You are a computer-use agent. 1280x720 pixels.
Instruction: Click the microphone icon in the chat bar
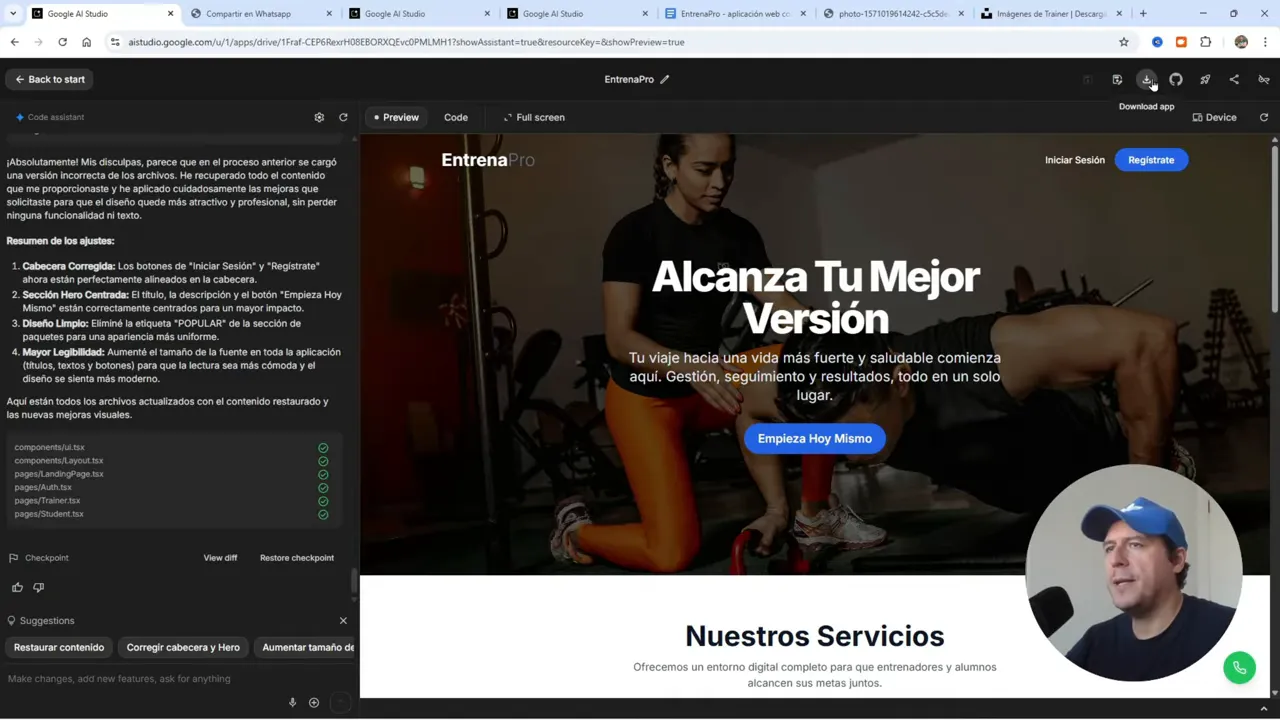click(x=292, y=702)
